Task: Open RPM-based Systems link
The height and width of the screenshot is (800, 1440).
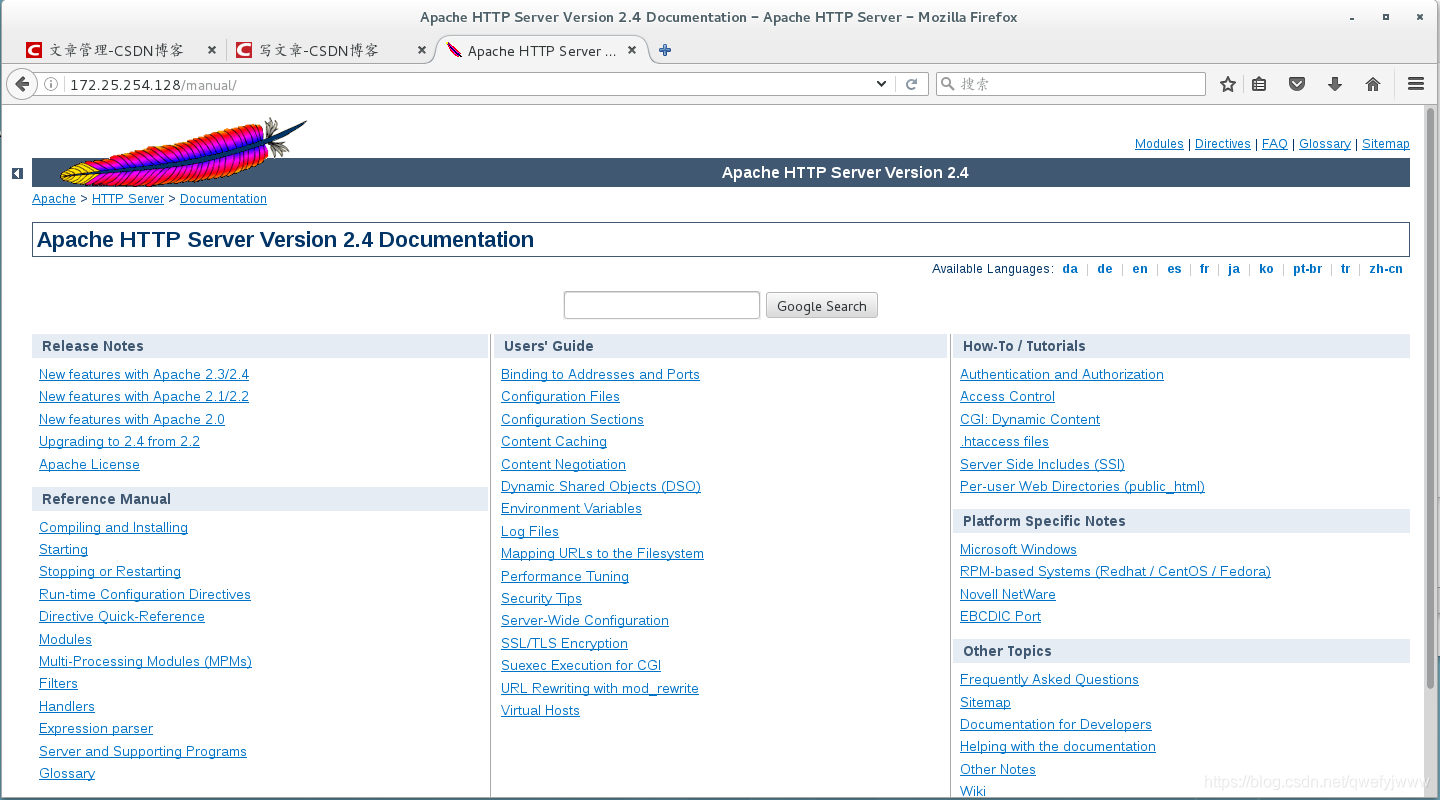Action: click(x=1115, y=571)
